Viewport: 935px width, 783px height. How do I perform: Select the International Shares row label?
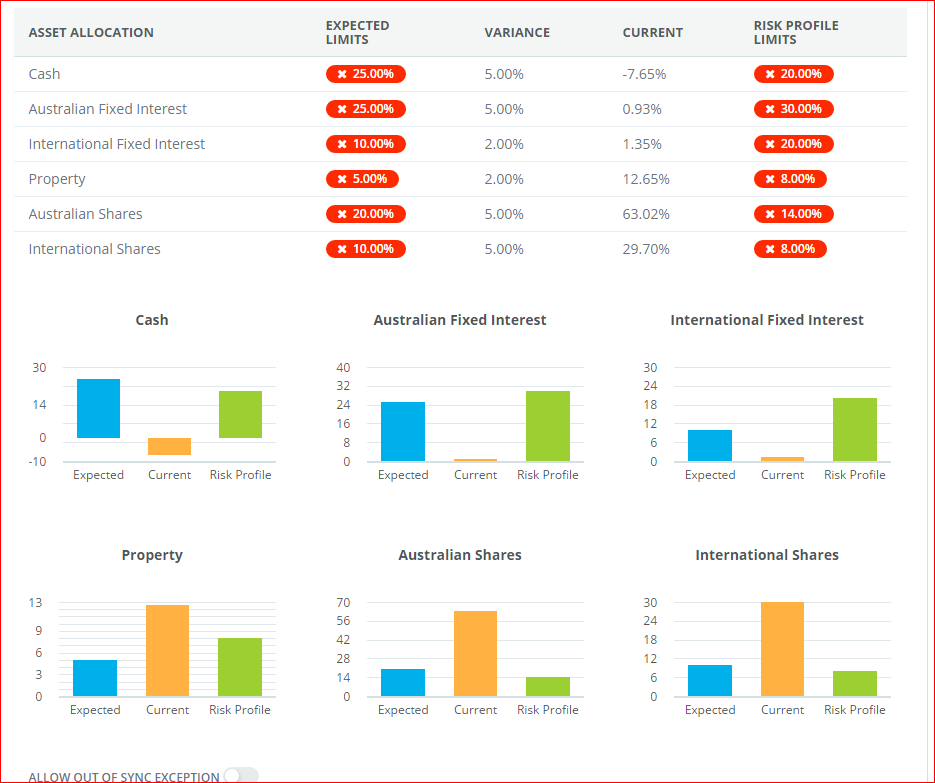[x=94, y=249]
